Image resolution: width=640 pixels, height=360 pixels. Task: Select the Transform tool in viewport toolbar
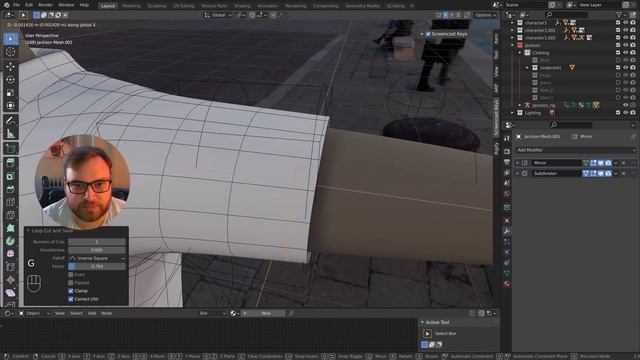click(x=11, y=106)
